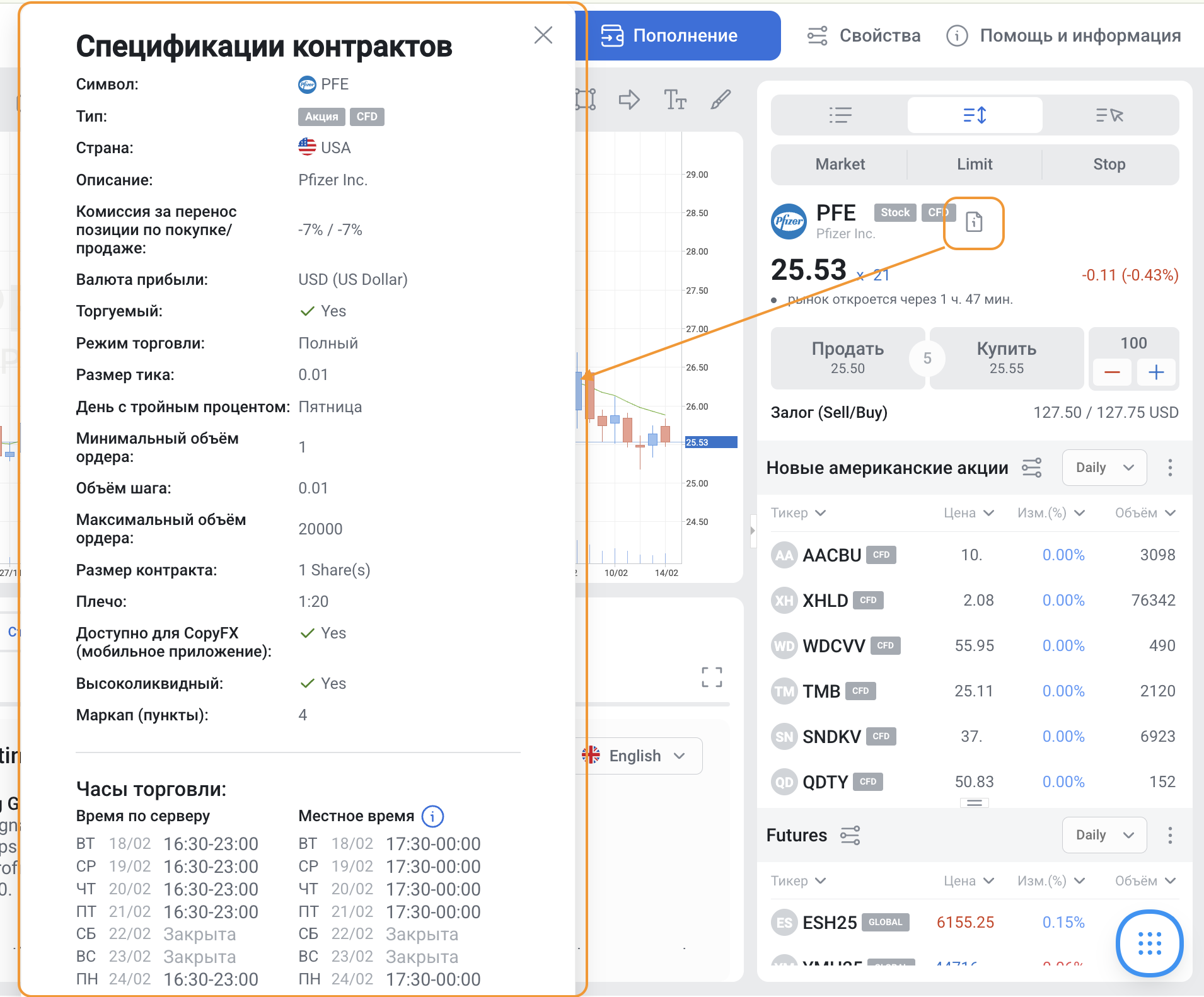Click Продать at 25.50
Viewport: 1204px width, 997px height.
[x=847, y=358]
